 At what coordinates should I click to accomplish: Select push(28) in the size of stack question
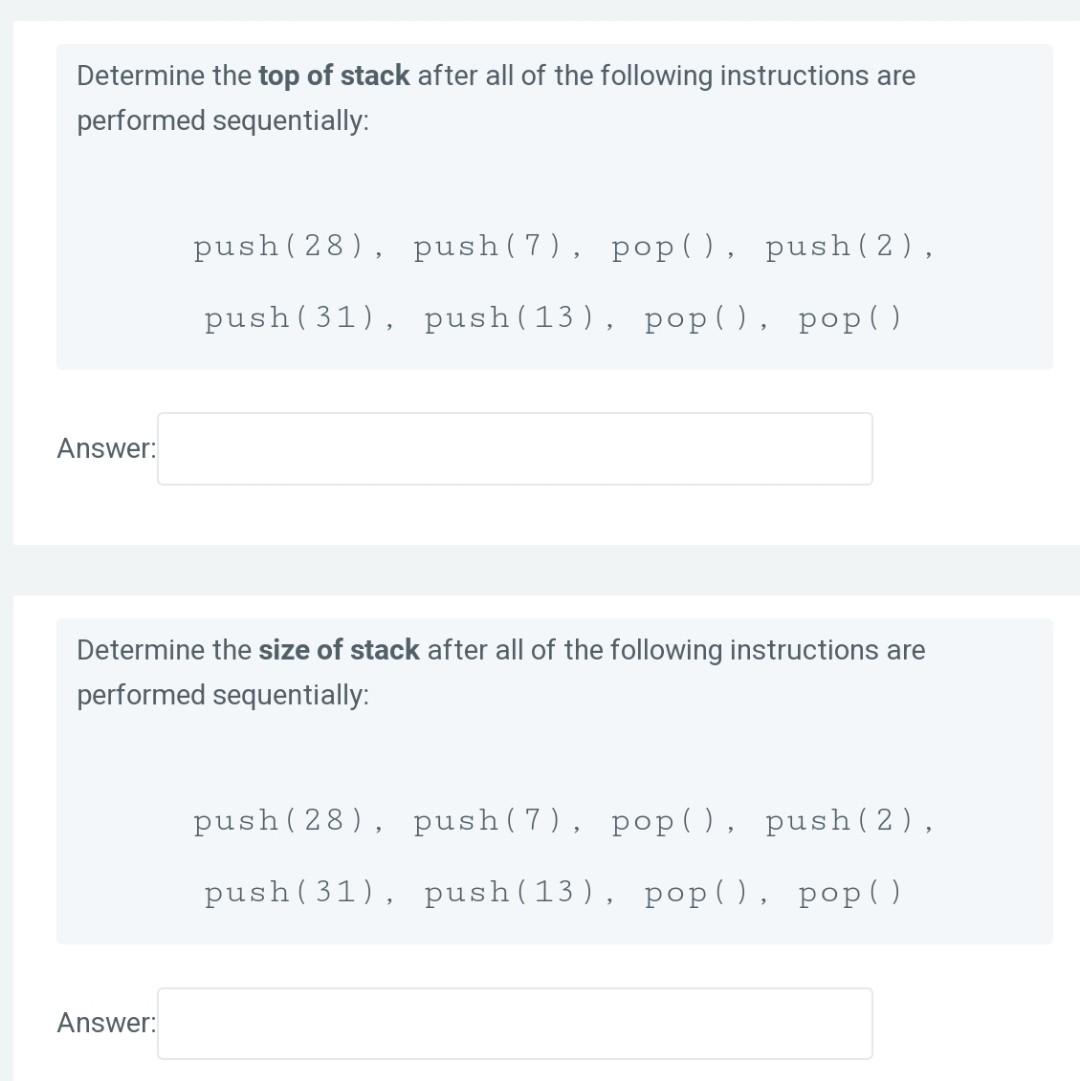(x=278, y=821)
